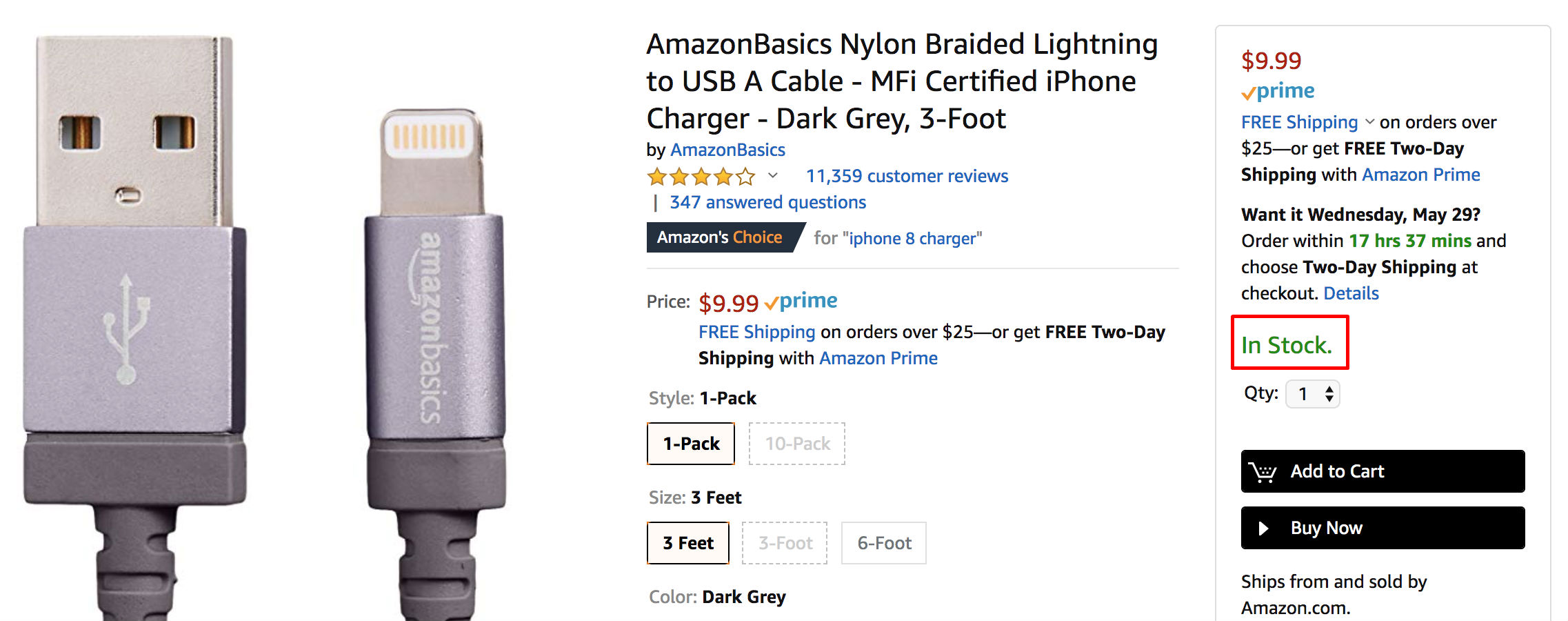Image resolution: width=1568 pixels, height=621 pixels.
Task: Click the Buy Now button
Action: [1381, 528]
